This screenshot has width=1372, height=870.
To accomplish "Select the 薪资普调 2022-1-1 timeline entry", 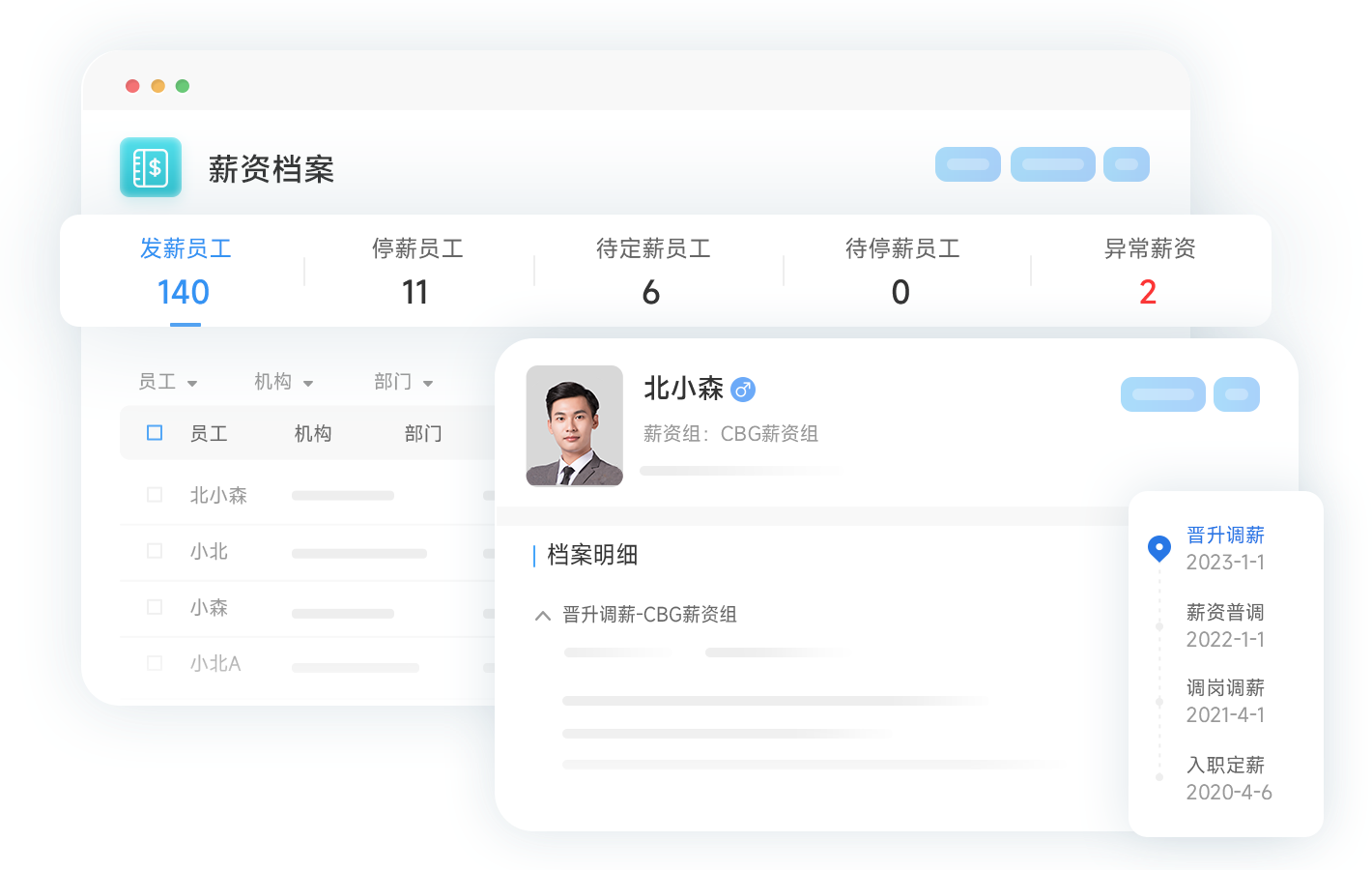I will [1225, 624].
